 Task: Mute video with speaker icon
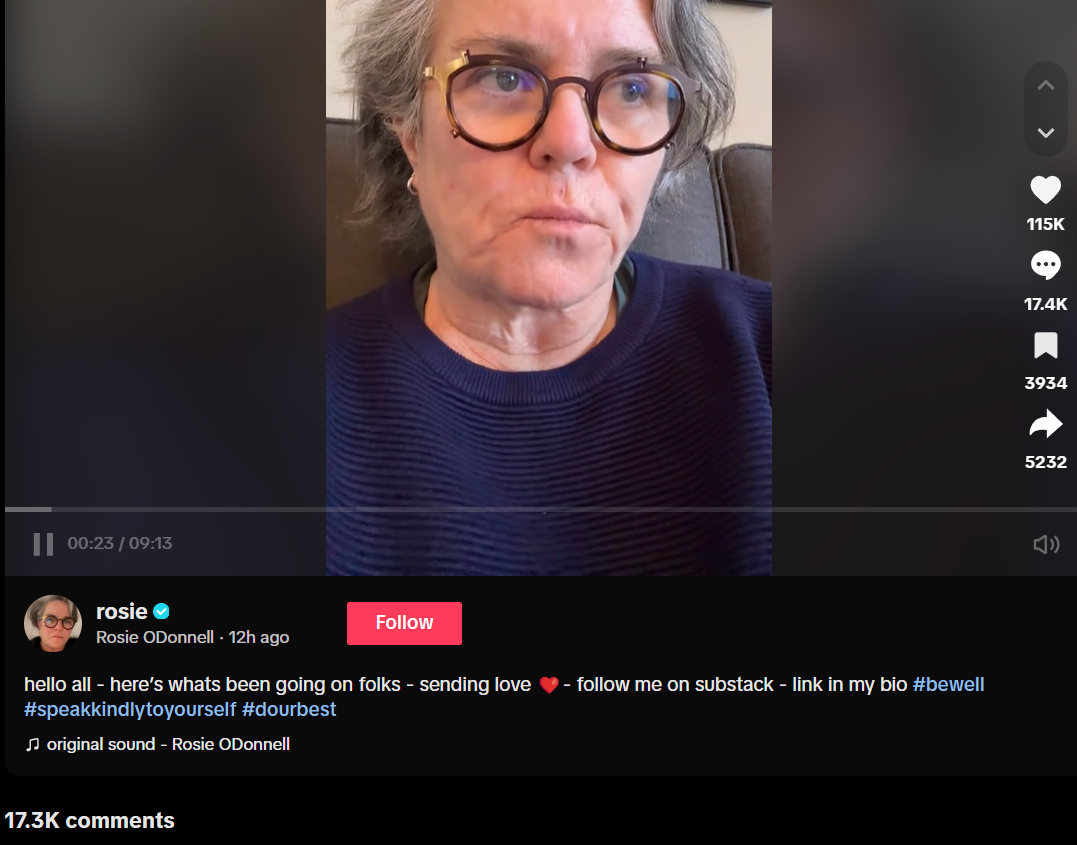1045,544
